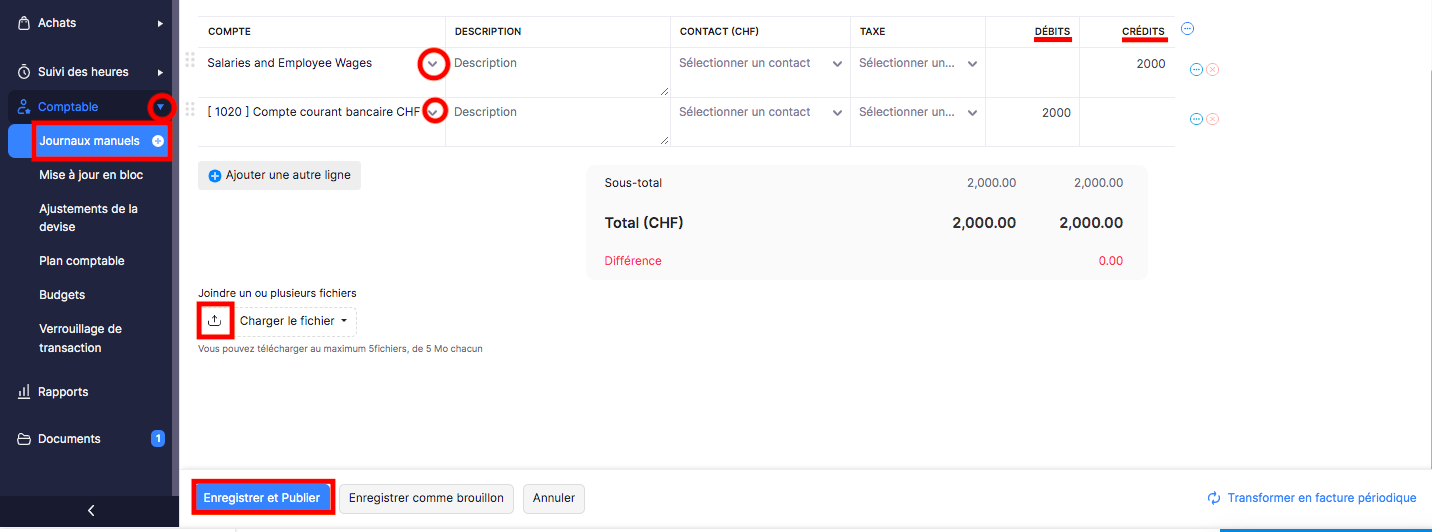
Task: Open the Salaries and Employee Wages account dropdown
Action: [432, 63]
